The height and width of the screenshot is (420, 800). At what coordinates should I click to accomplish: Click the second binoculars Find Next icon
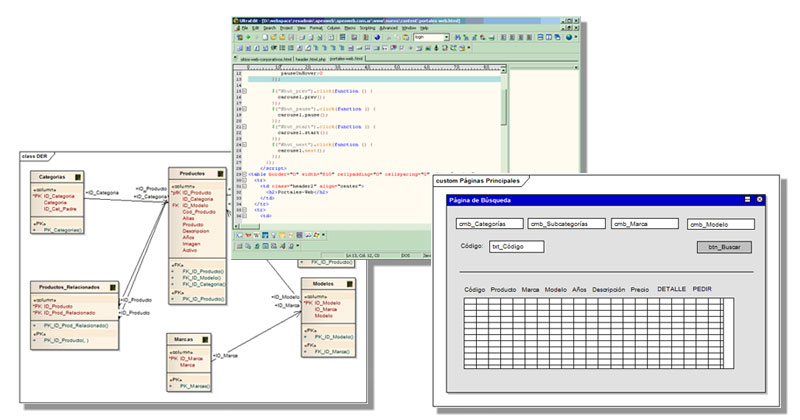pos(466,37)
